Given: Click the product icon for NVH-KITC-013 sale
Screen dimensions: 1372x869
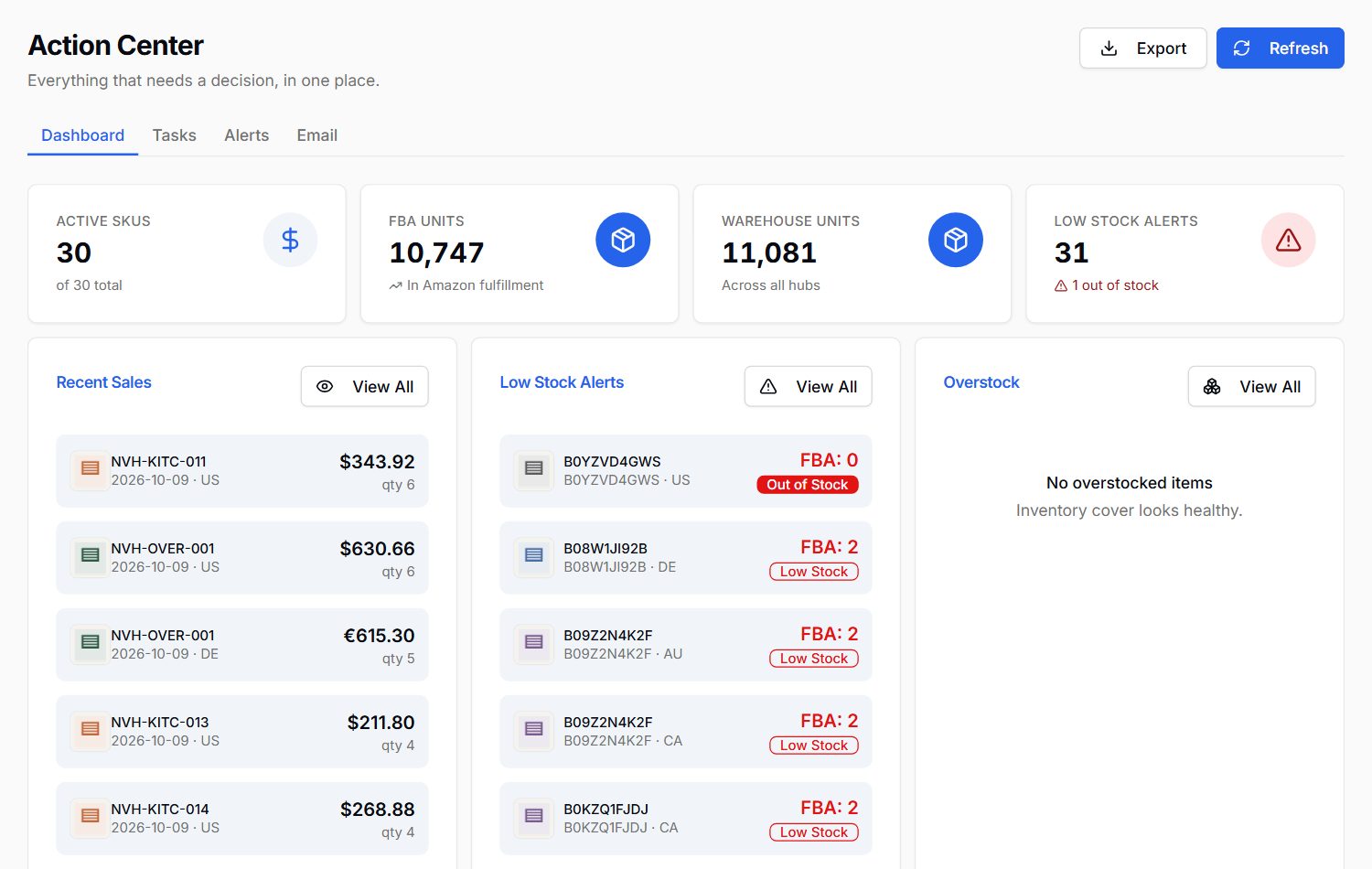Looking at the screenshot, I should tap(90, 731).
